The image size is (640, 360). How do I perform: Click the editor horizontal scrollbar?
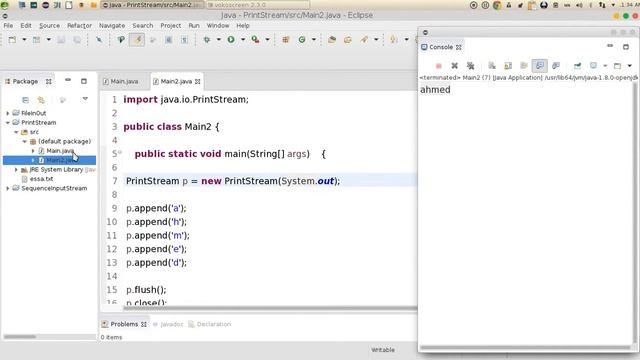tap(269, 308)
